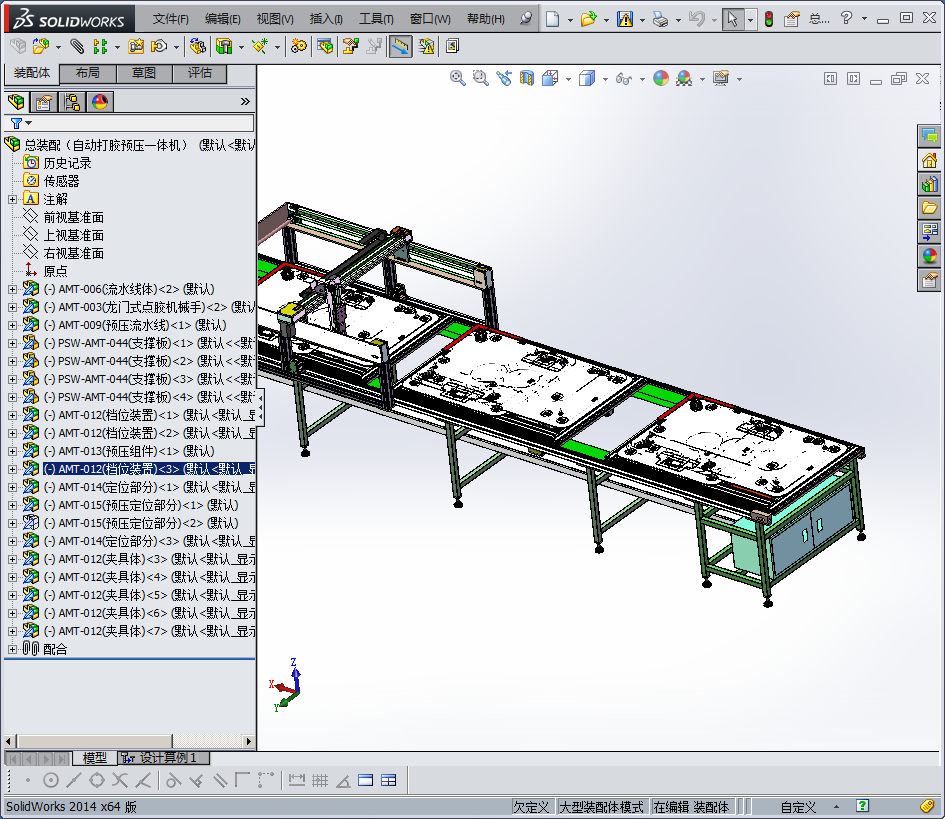
Task: Select the 模型 bottom tab
Action: pos(95,758)
